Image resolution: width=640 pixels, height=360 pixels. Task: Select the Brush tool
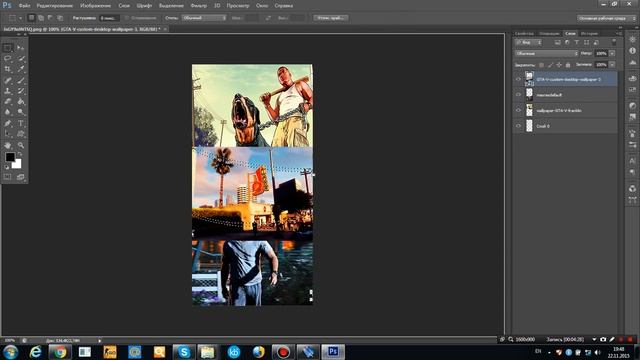21,80
